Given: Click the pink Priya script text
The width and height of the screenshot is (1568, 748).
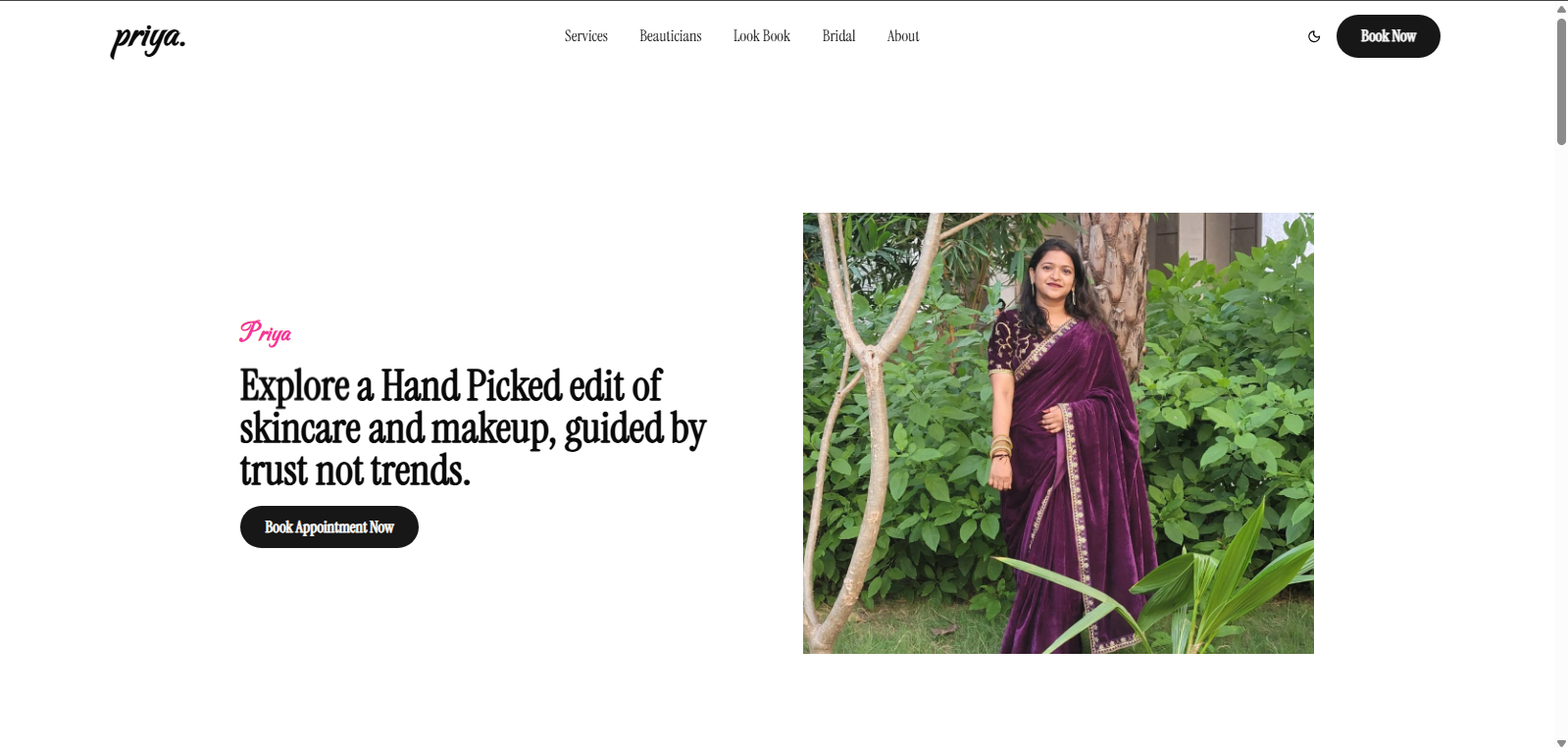Looking at the screenshot, I should click(265, 333).
